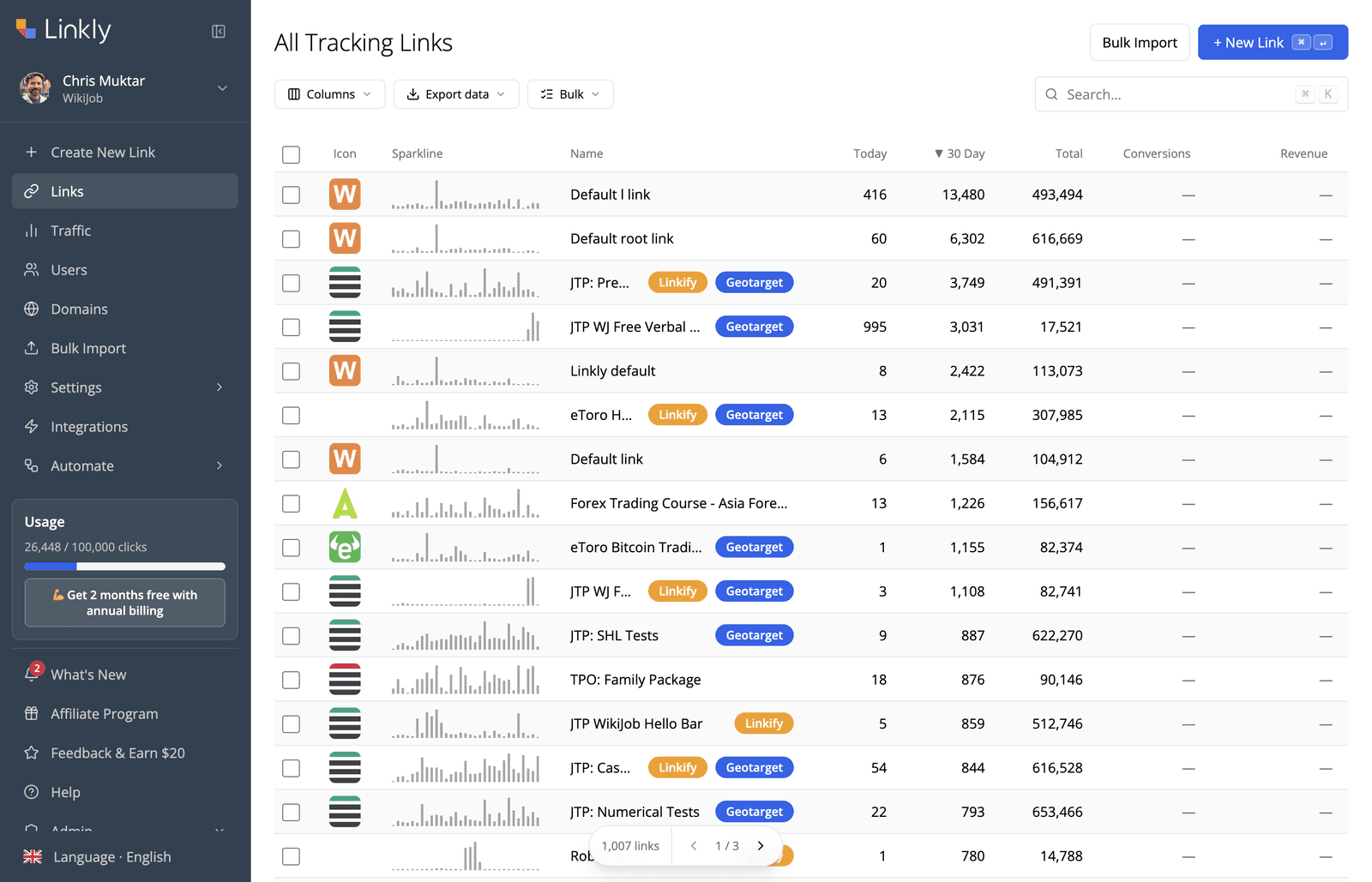The image size is (1372, 882).
Task: Open Chris Muktar profile avatar
Action: click(35, 88)
